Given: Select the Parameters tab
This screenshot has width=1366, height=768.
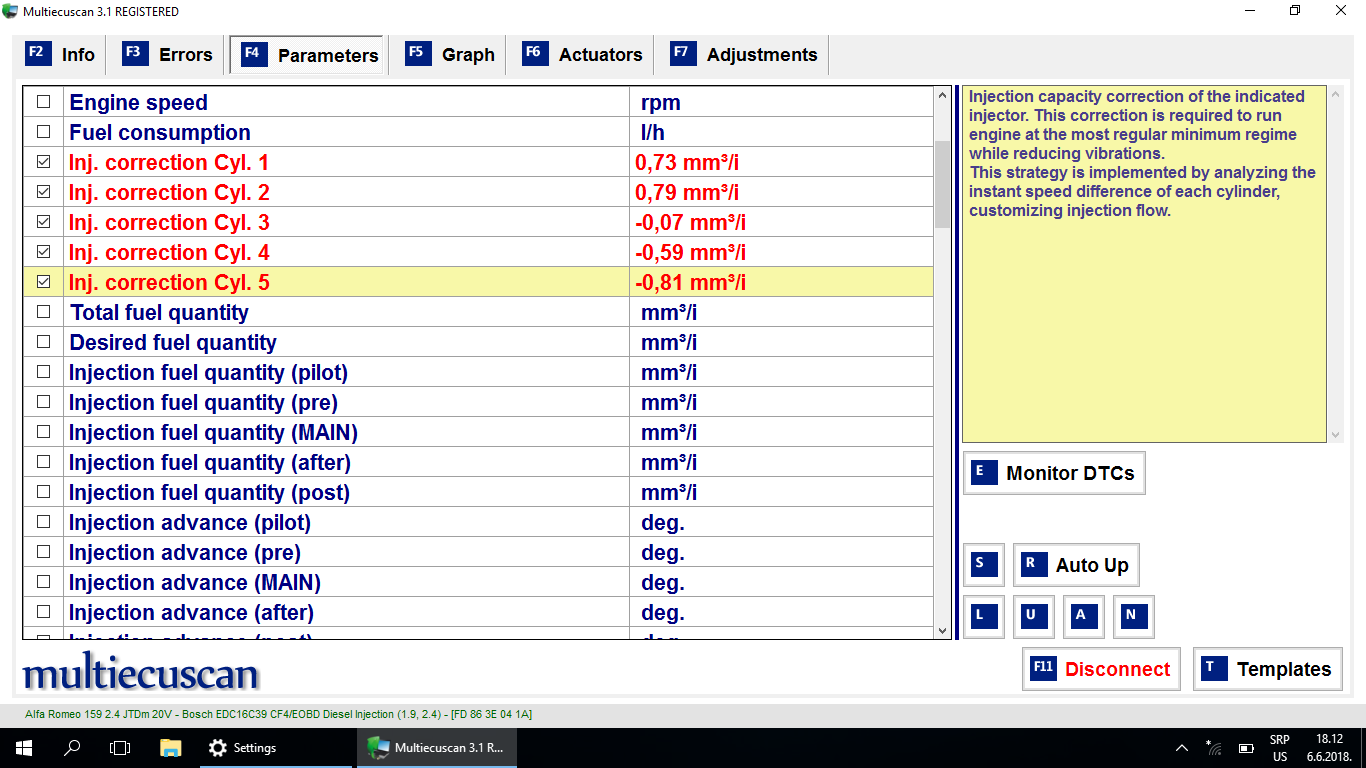Looking at the screenshot, I should (309, 56).
